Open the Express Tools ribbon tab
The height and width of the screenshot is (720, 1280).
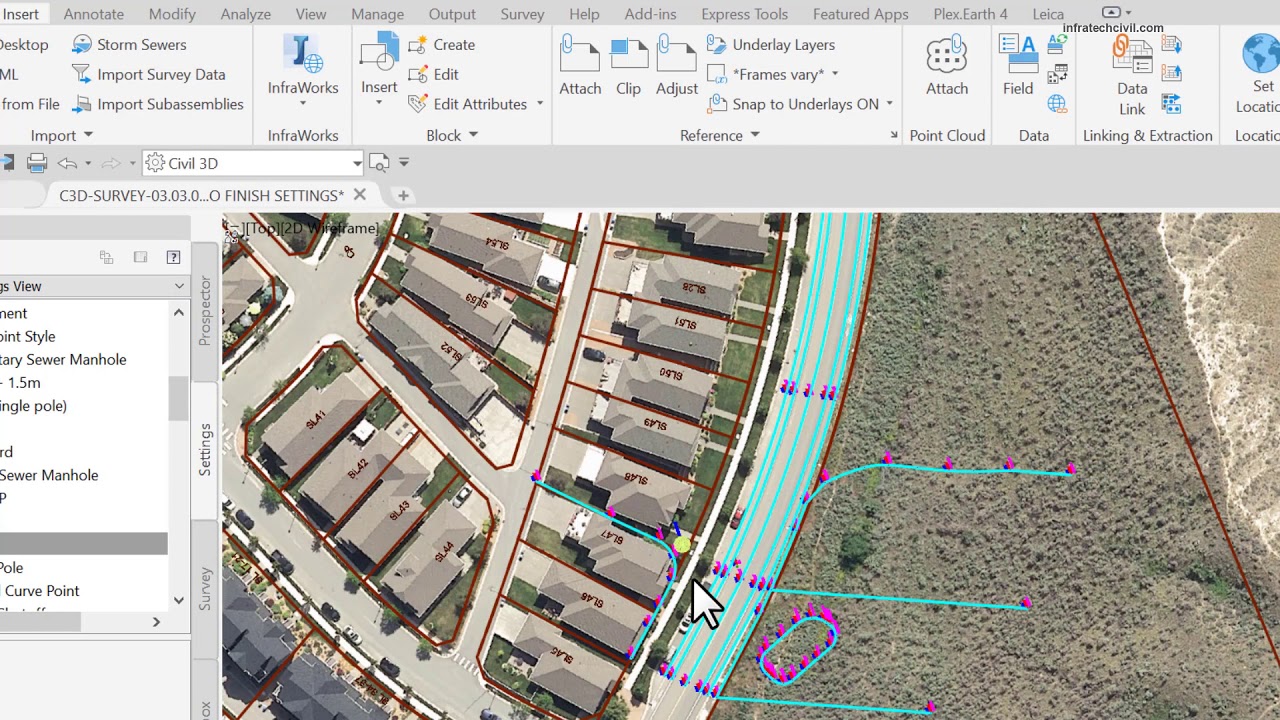tap(744, 14)
